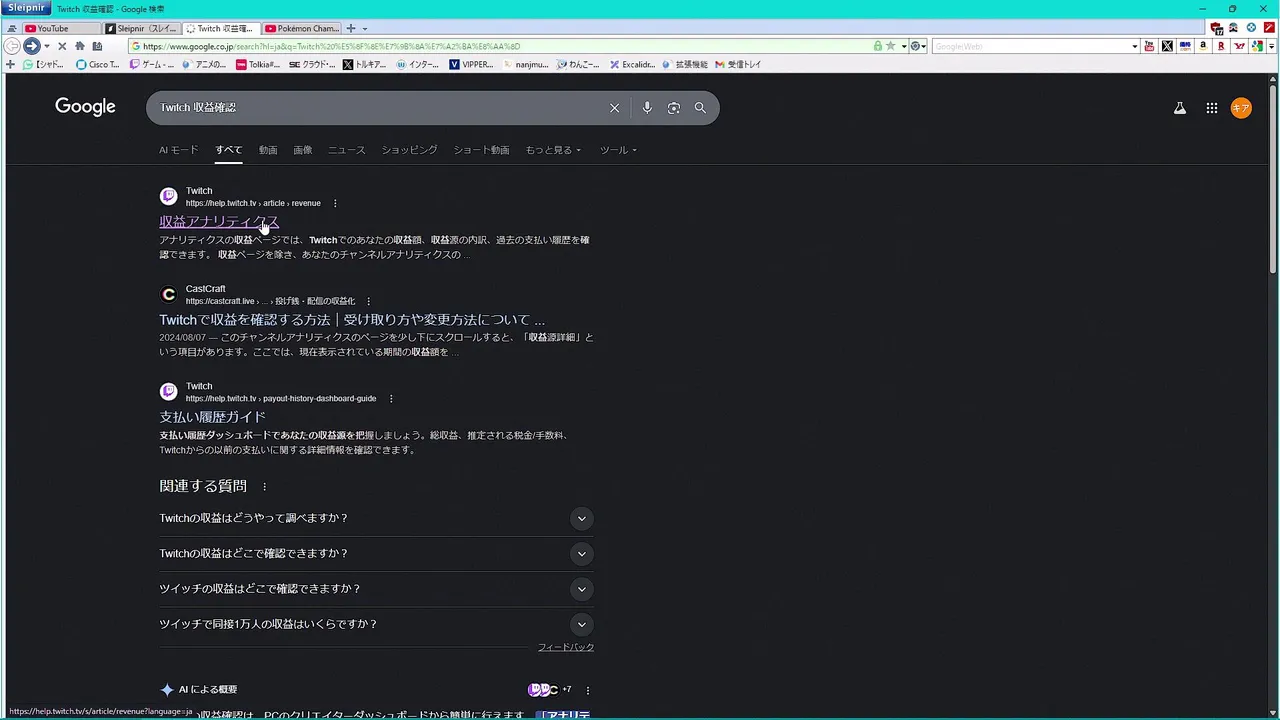The height and width of the screenshot is (720, 1280).
Task: Click the bookmark star in address bar
Action: (890, 46)
